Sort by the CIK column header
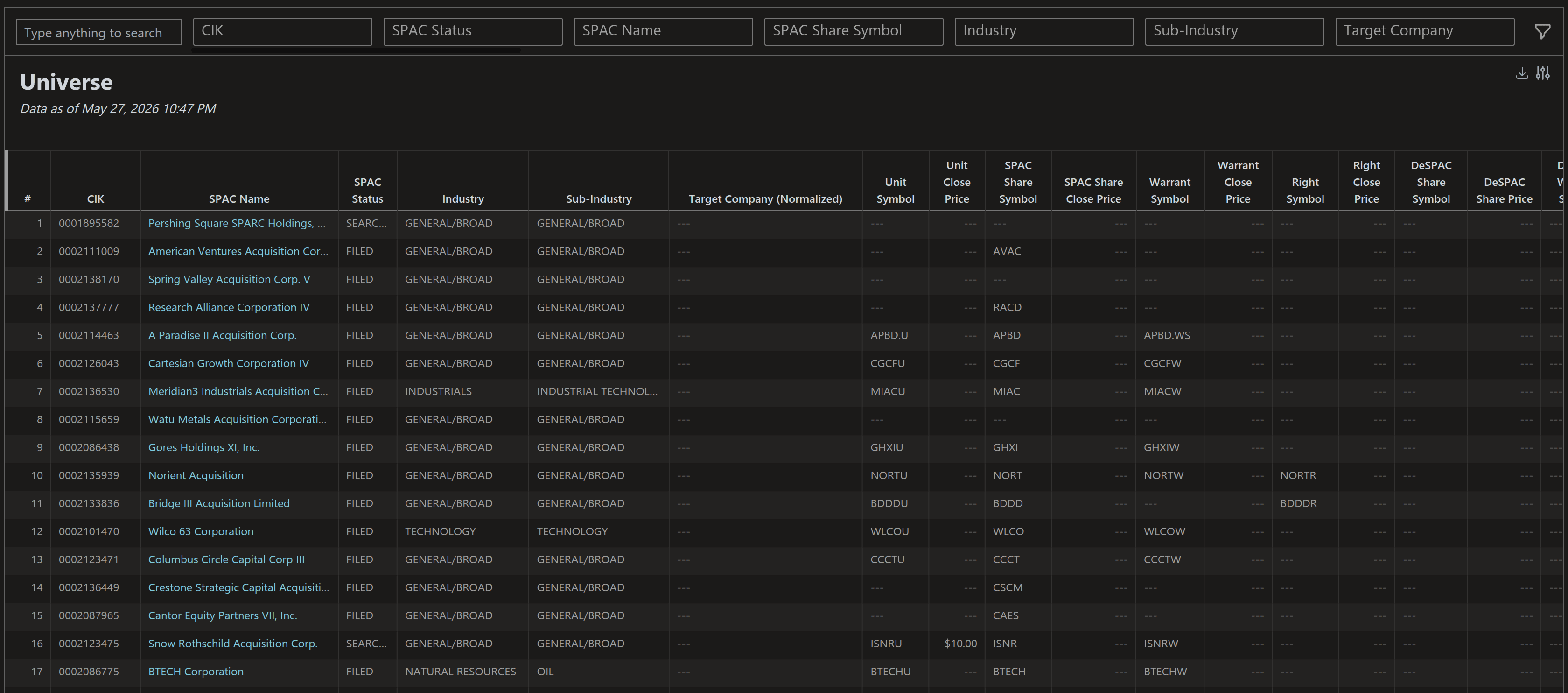The width and height of the screenshot is (1568, 693). (96, 198)
